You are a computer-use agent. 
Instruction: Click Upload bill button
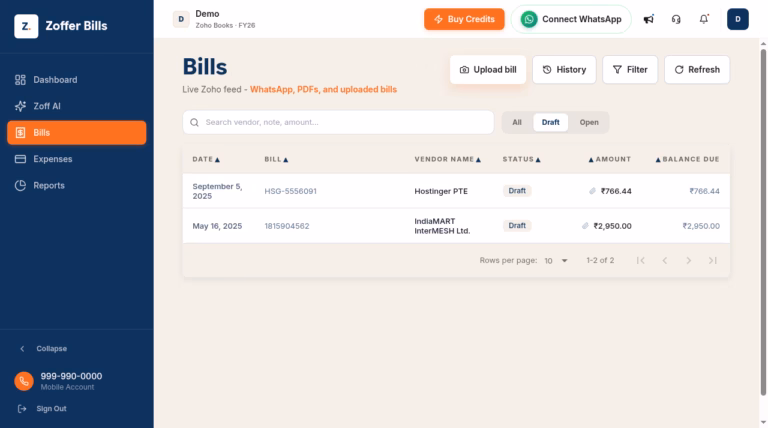click(488, 70)
